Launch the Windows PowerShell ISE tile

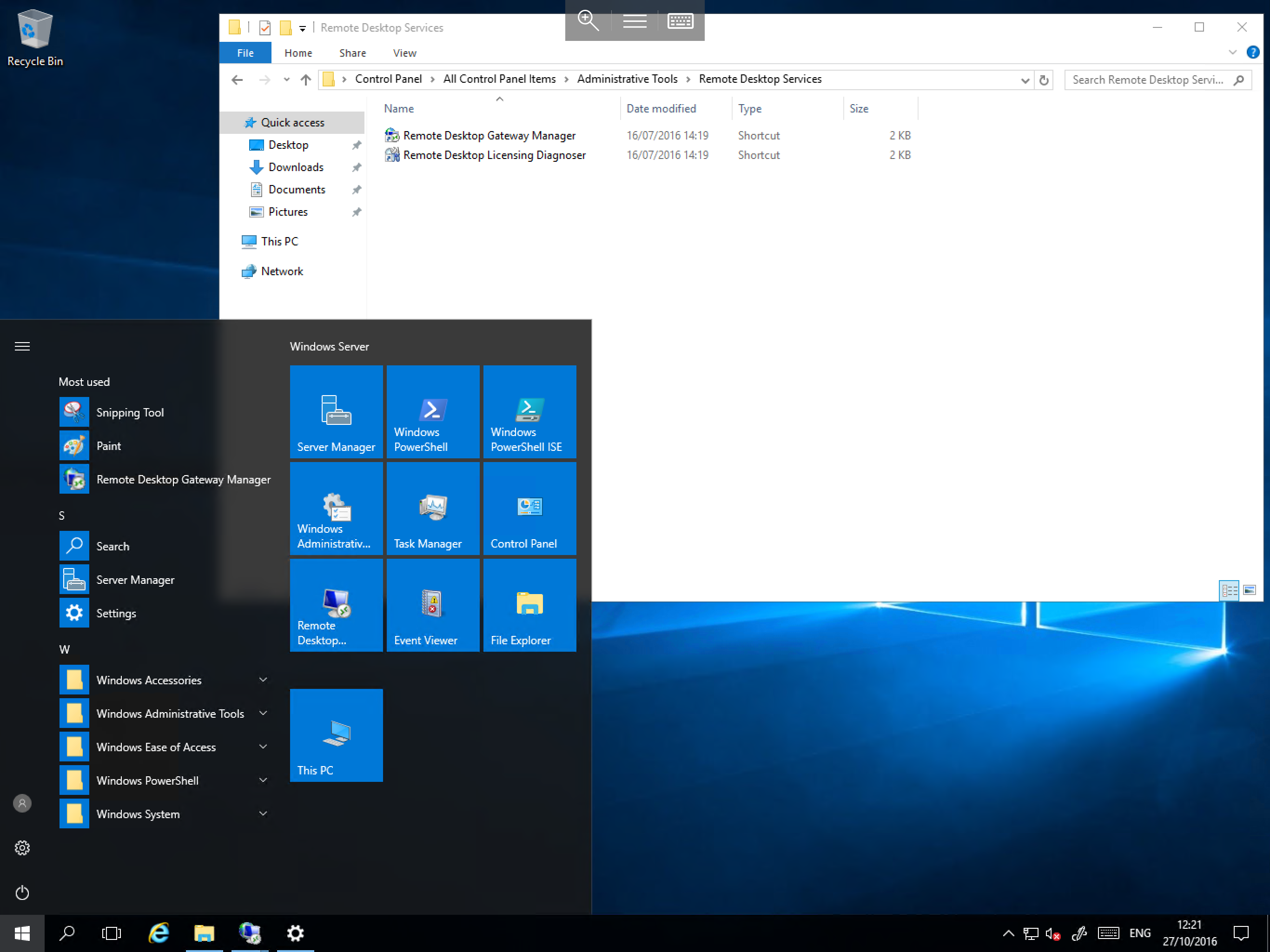tap(529, 411)
